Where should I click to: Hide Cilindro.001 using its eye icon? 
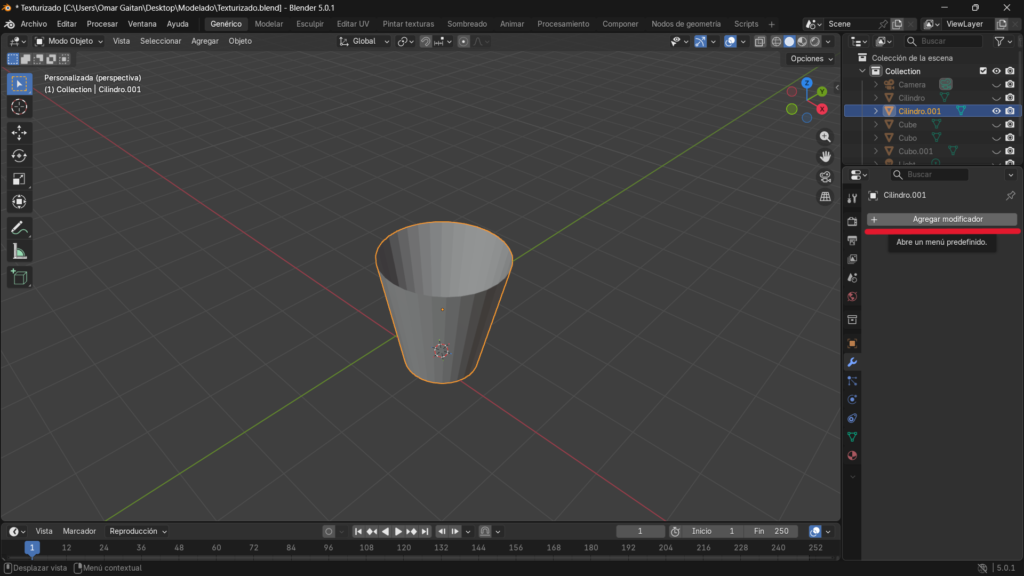(x=996, y=111)
